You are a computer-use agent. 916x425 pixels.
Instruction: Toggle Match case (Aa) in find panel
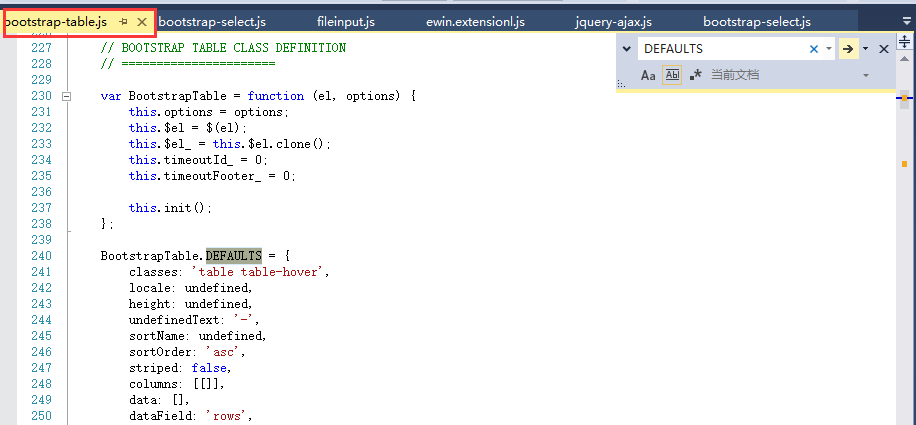pyautogui.click(x=648, y=75)
